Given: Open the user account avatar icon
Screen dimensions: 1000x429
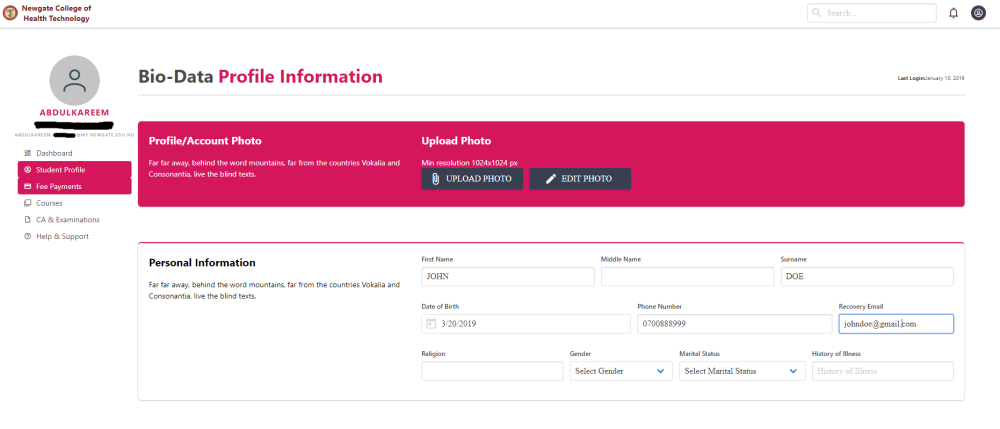Looking at the screenshot, I should click(978, 13).
